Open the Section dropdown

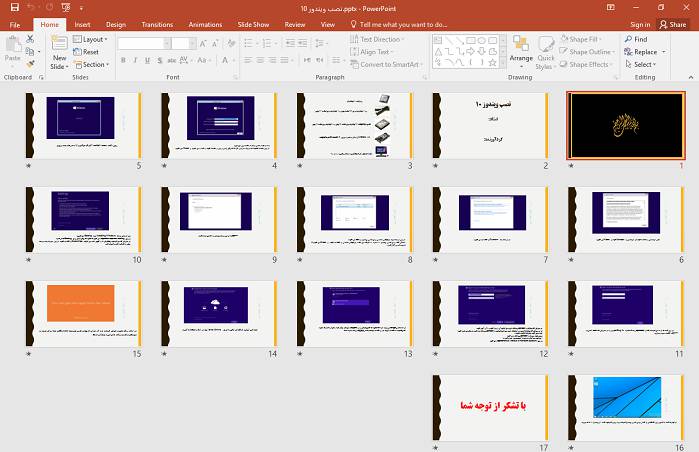point(92,64)
